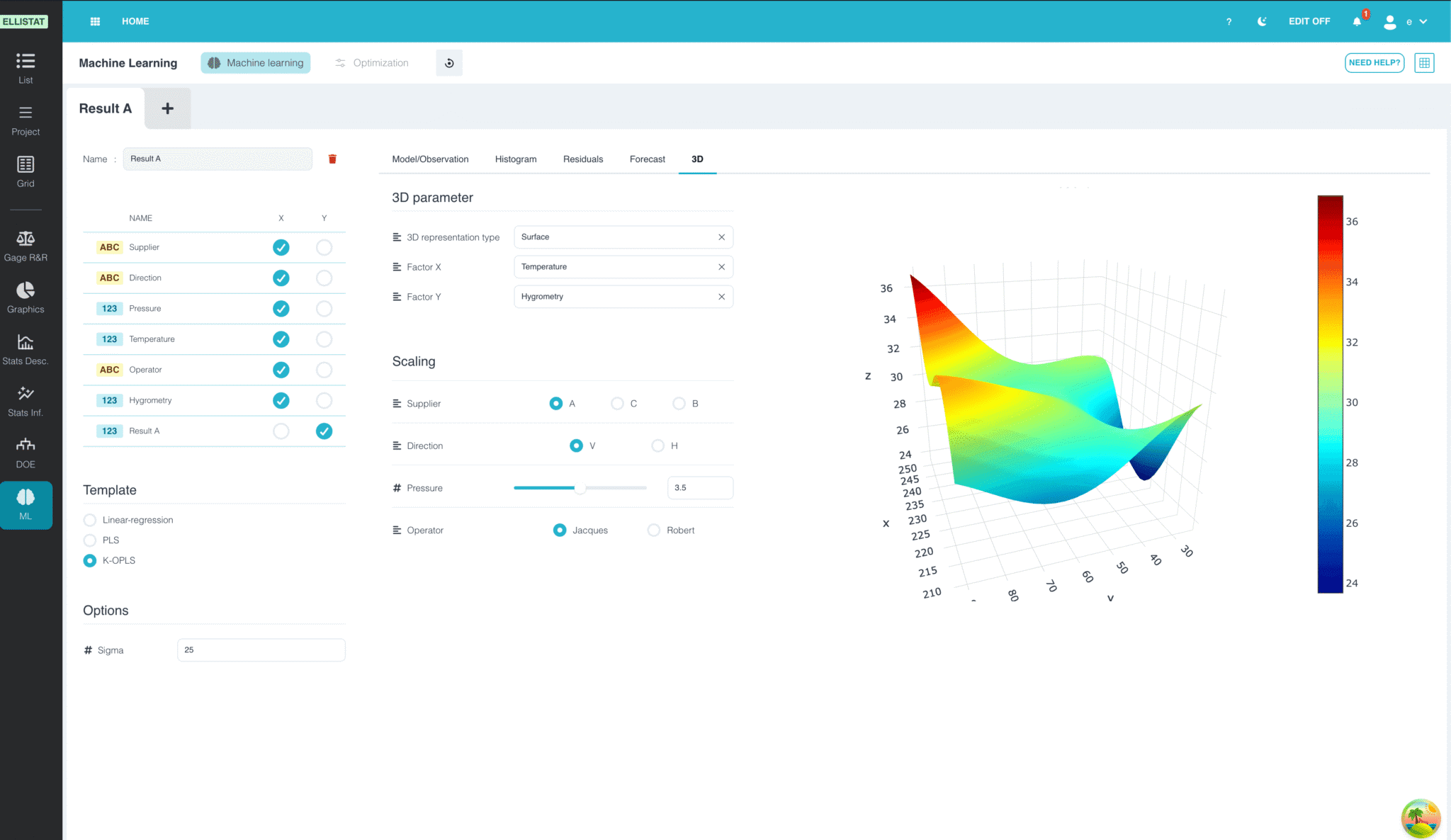
Task: Open the Gage R&R module
Action: point(26,246)
